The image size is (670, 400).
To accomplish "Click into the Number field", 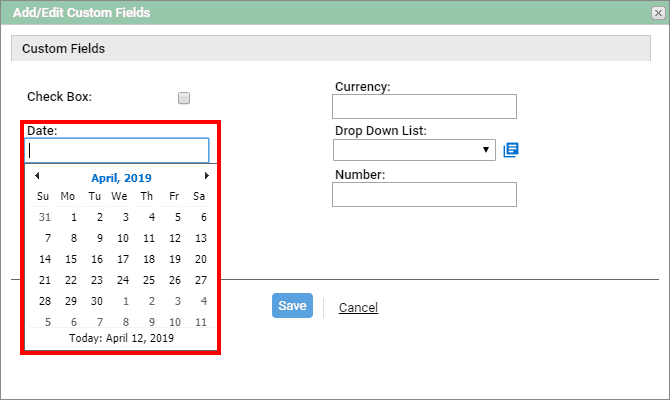I will click(x=424, y=194).
